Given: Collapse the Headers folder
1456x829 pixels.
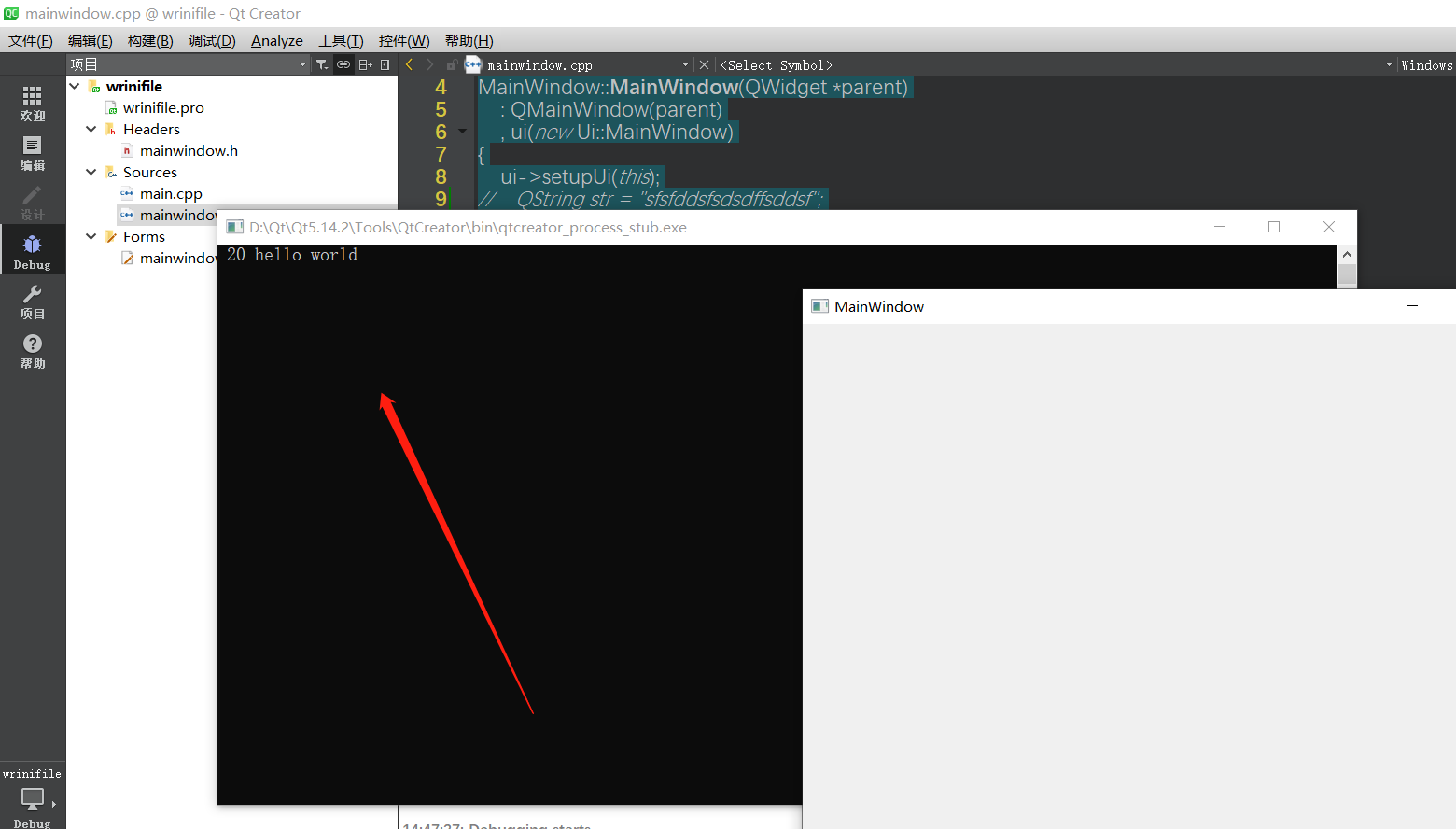Looking at the screenshot, I should (x=91, y=129).
